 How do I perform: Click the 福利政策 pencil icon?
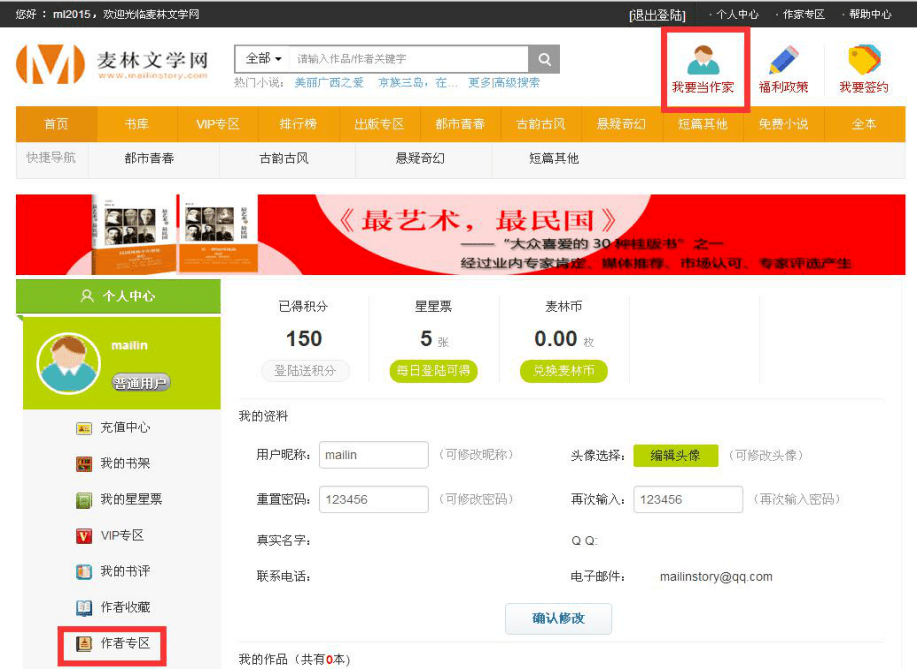[x=783, y=62]
